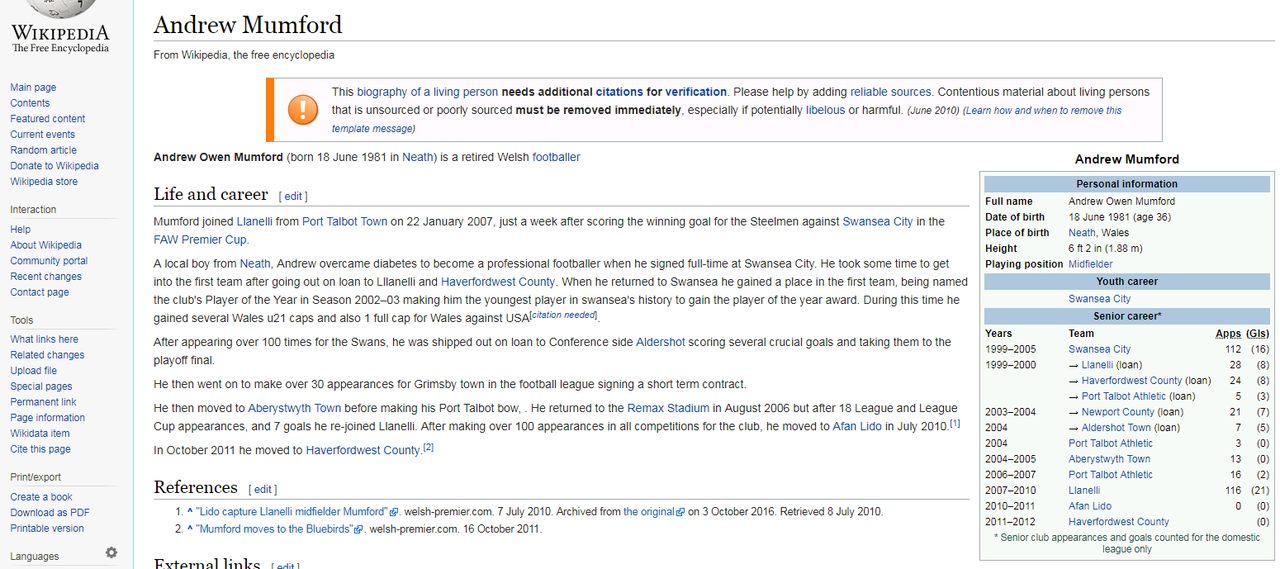Edit the References section
Screen dimensions: 1280x569
point(264,489)
